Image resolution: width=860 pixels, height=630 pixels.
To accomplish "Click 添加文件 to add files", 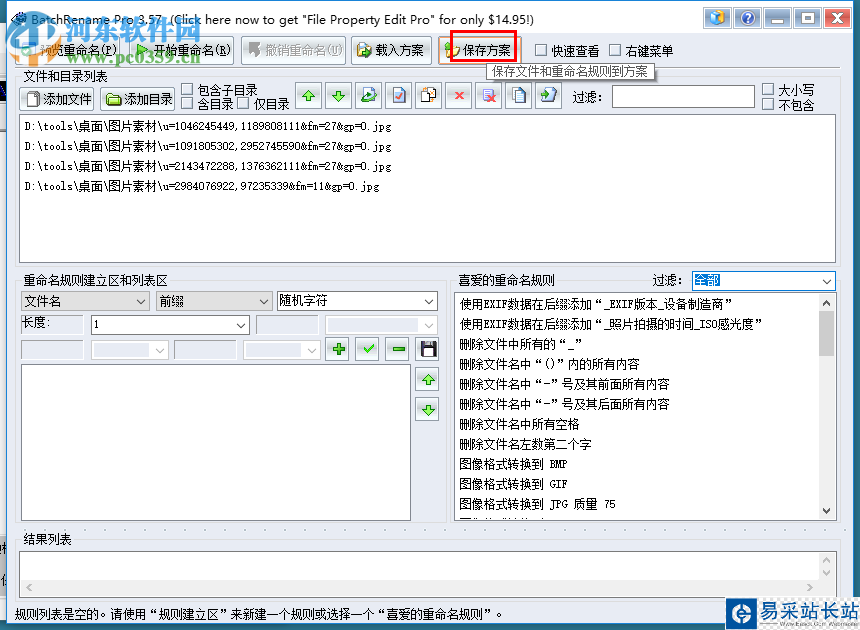I will pyautogui.click(x=57, y=99).
